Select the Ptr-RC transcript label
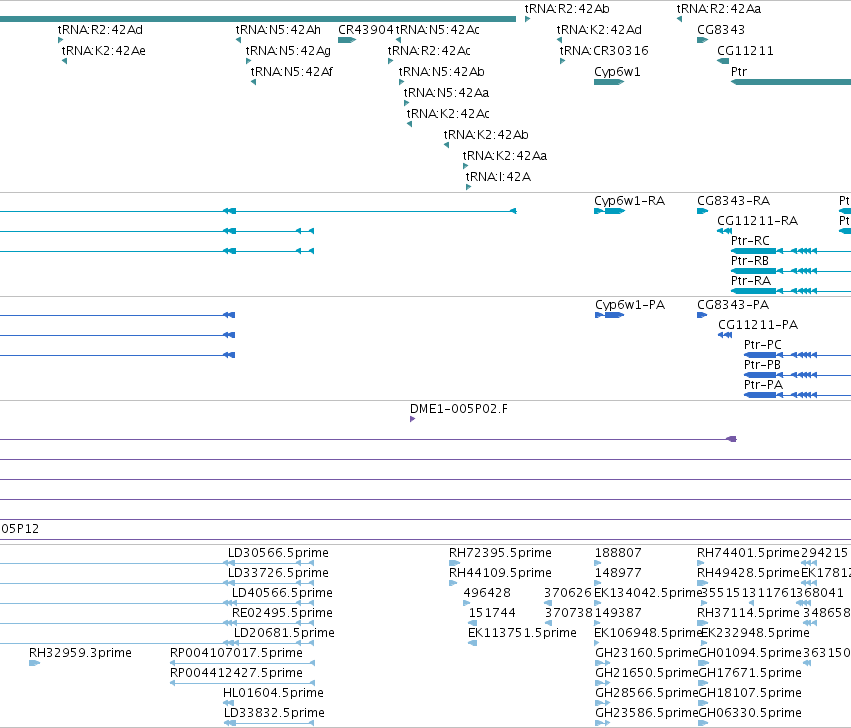The width and height of the screenshot is (851, 728). coord(750,241)
